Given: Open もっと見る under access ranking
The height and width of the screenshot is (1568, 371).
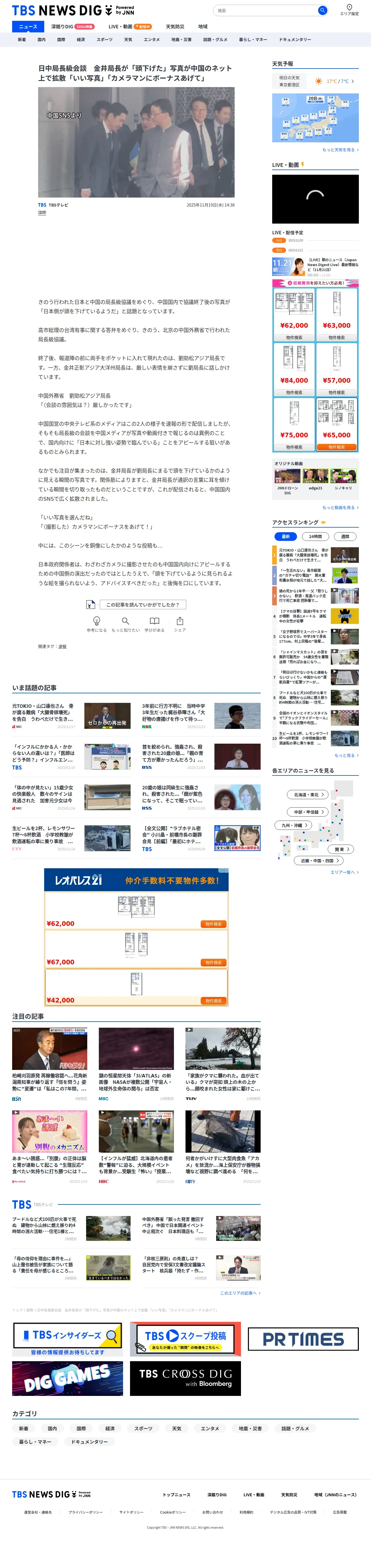Looking at the screenshot, I should coord(346,756).
